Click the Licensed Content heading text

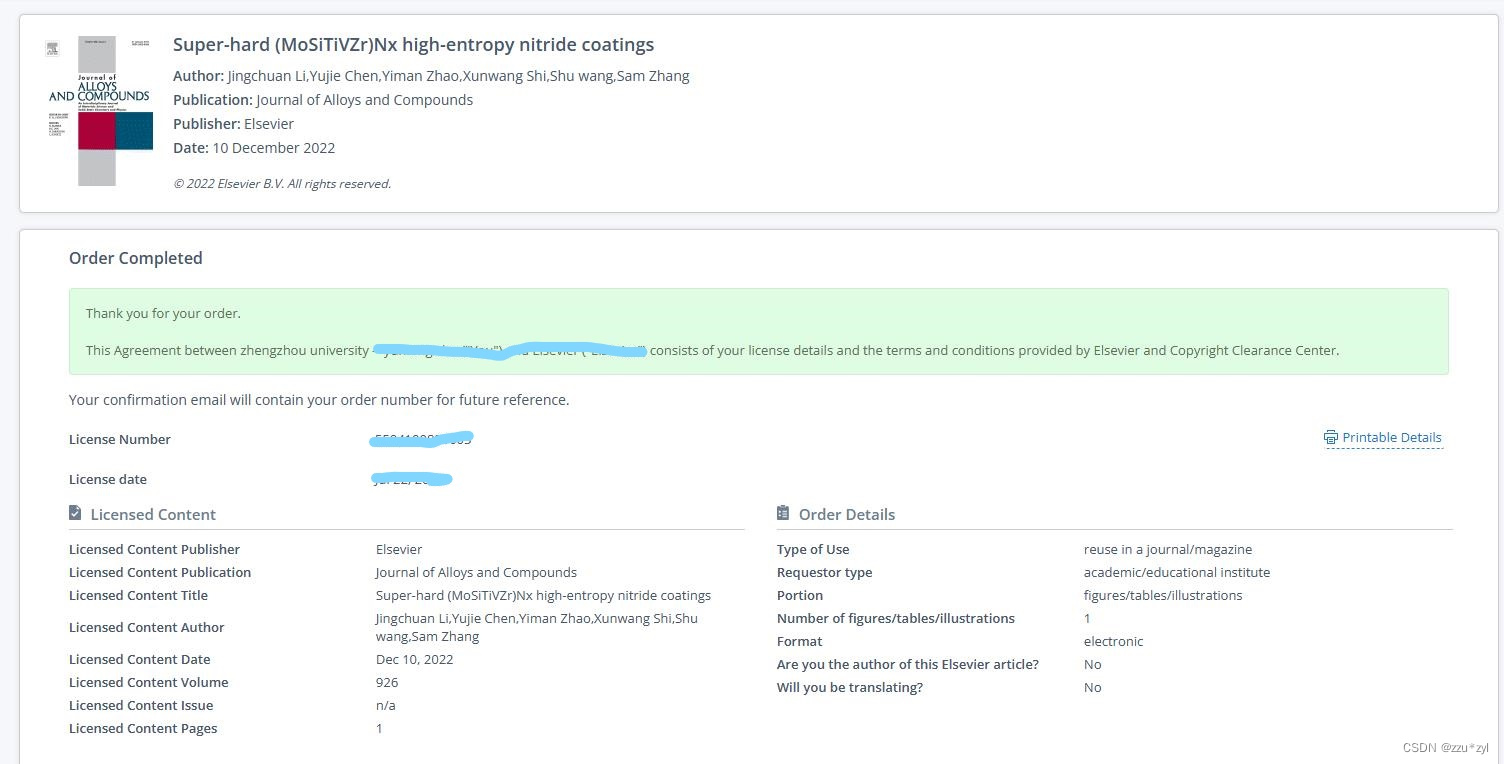pyautogui.click(x=153, y=514)
